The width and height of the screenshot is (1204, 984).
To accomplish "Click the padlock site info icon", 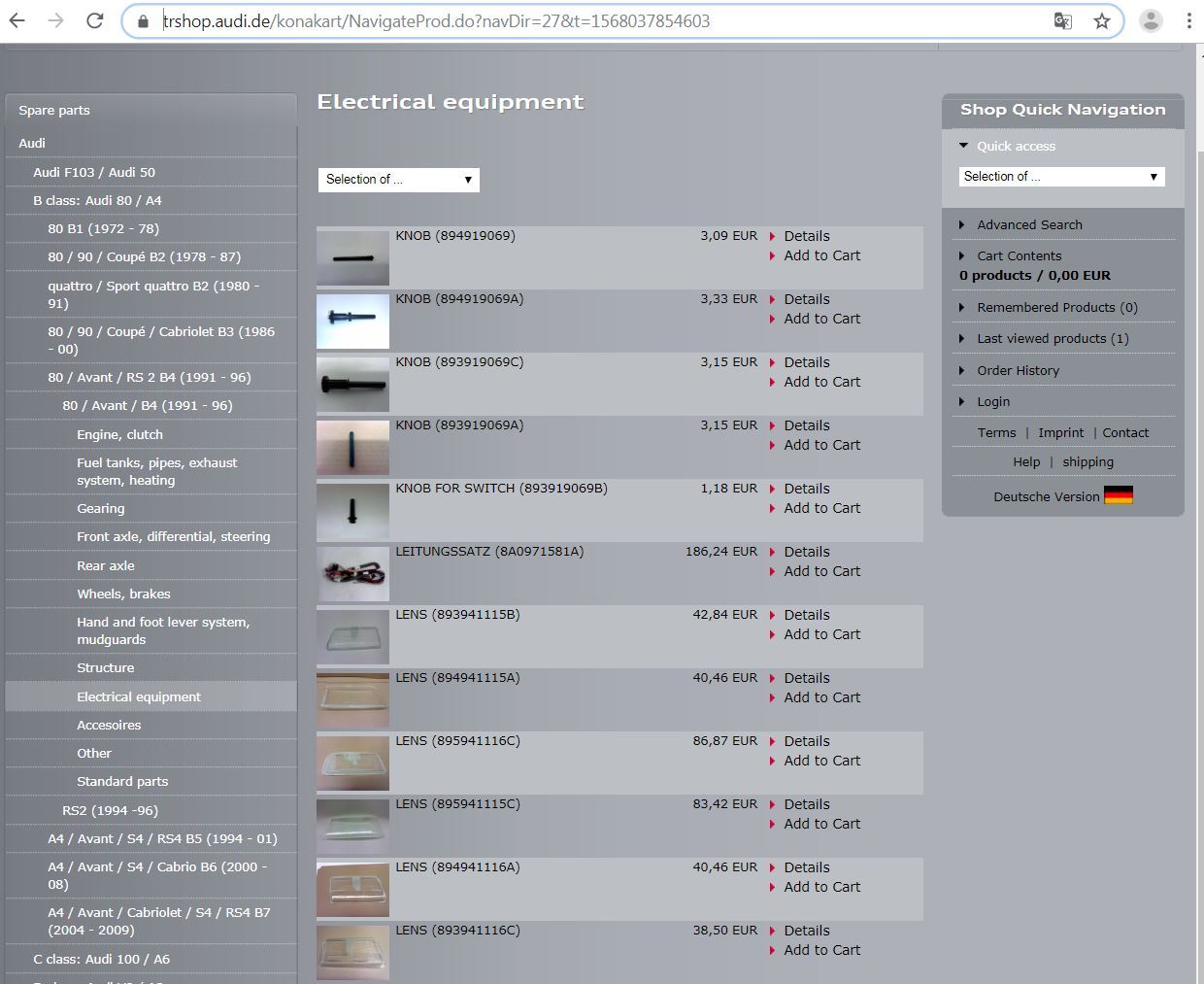I will coord(143,21).
